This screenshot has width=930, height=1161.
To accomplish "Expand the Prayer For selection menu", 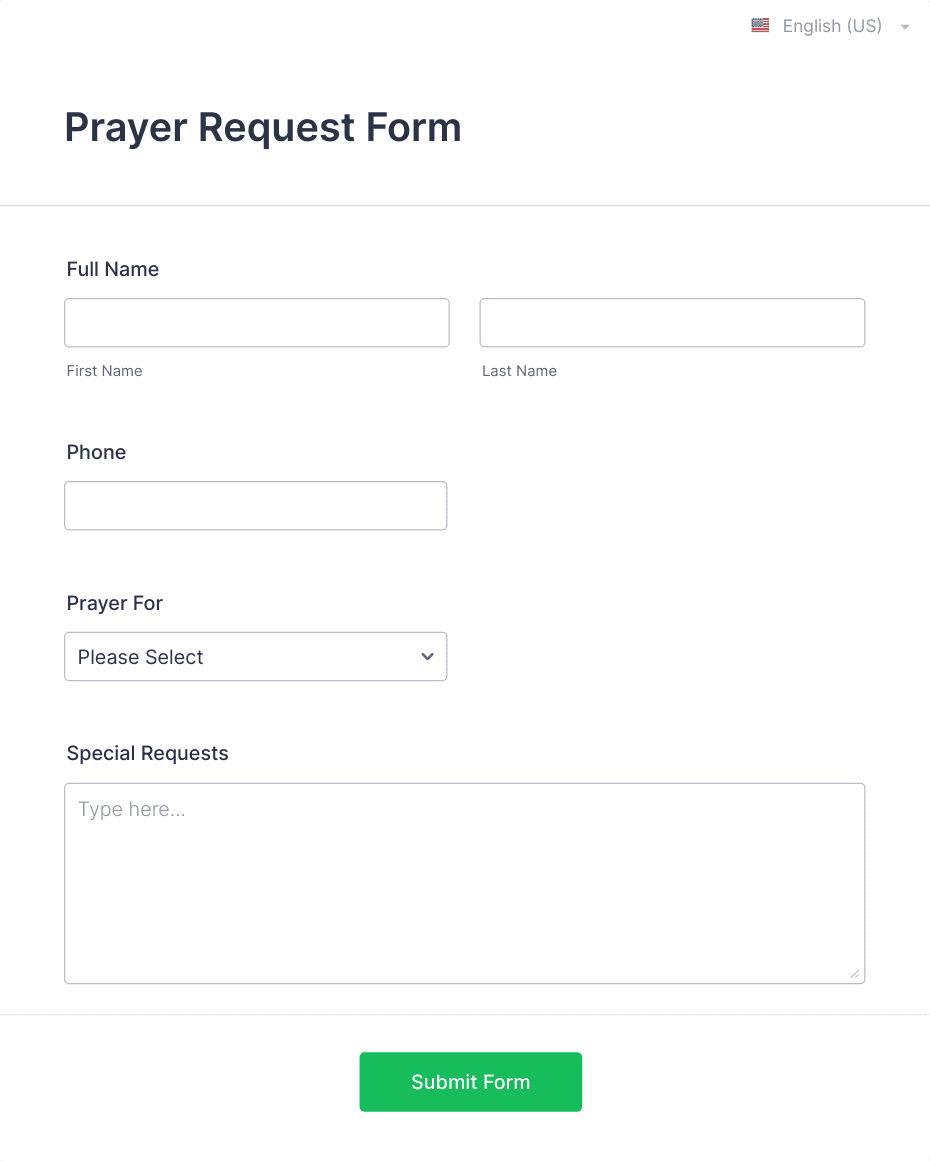I will pos(255,656).
